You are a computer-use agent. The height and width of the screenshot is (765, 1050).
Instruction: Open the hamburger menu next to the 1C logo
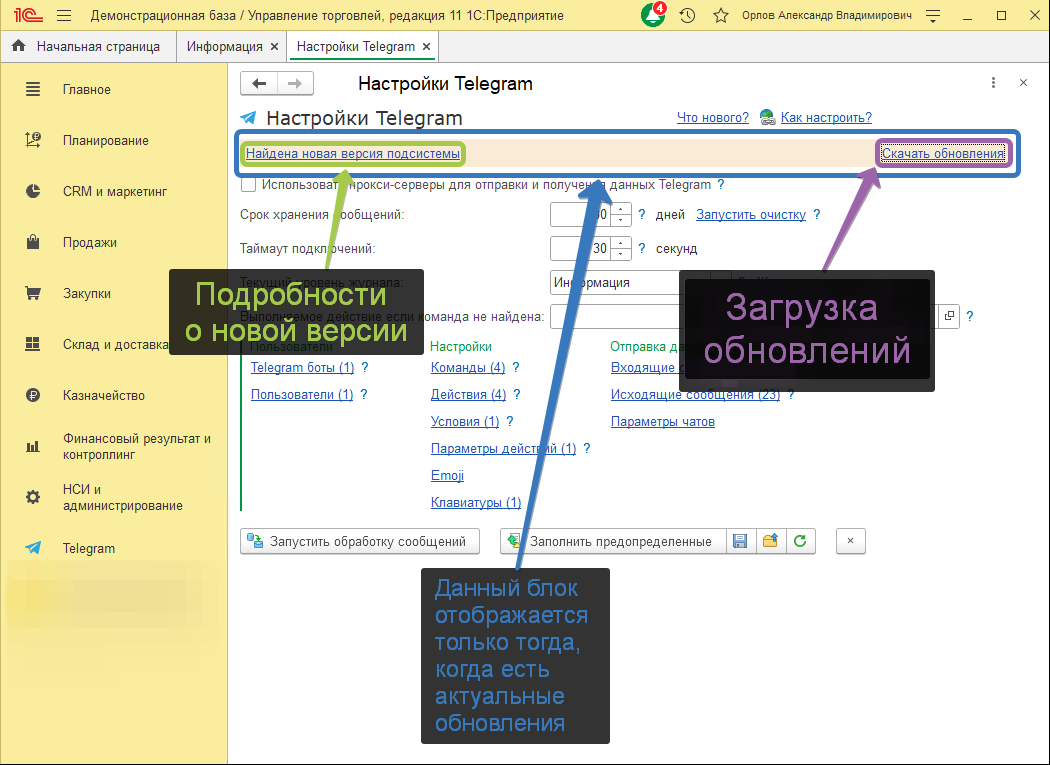(x=62, y=15)
